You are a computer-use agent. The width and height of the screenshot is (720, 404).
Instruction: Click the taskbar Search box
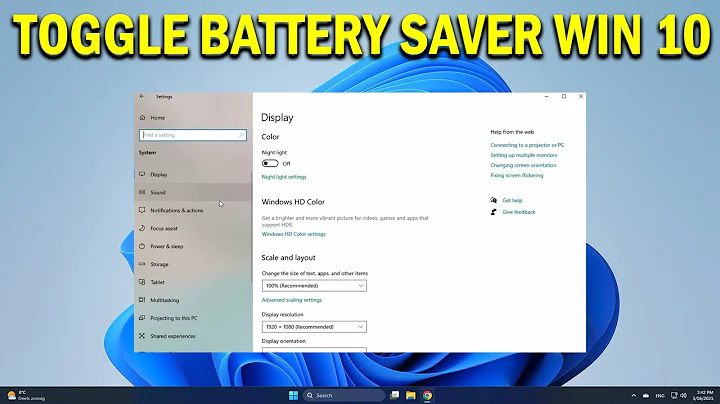pyautogui.click(x=343, y=395)
